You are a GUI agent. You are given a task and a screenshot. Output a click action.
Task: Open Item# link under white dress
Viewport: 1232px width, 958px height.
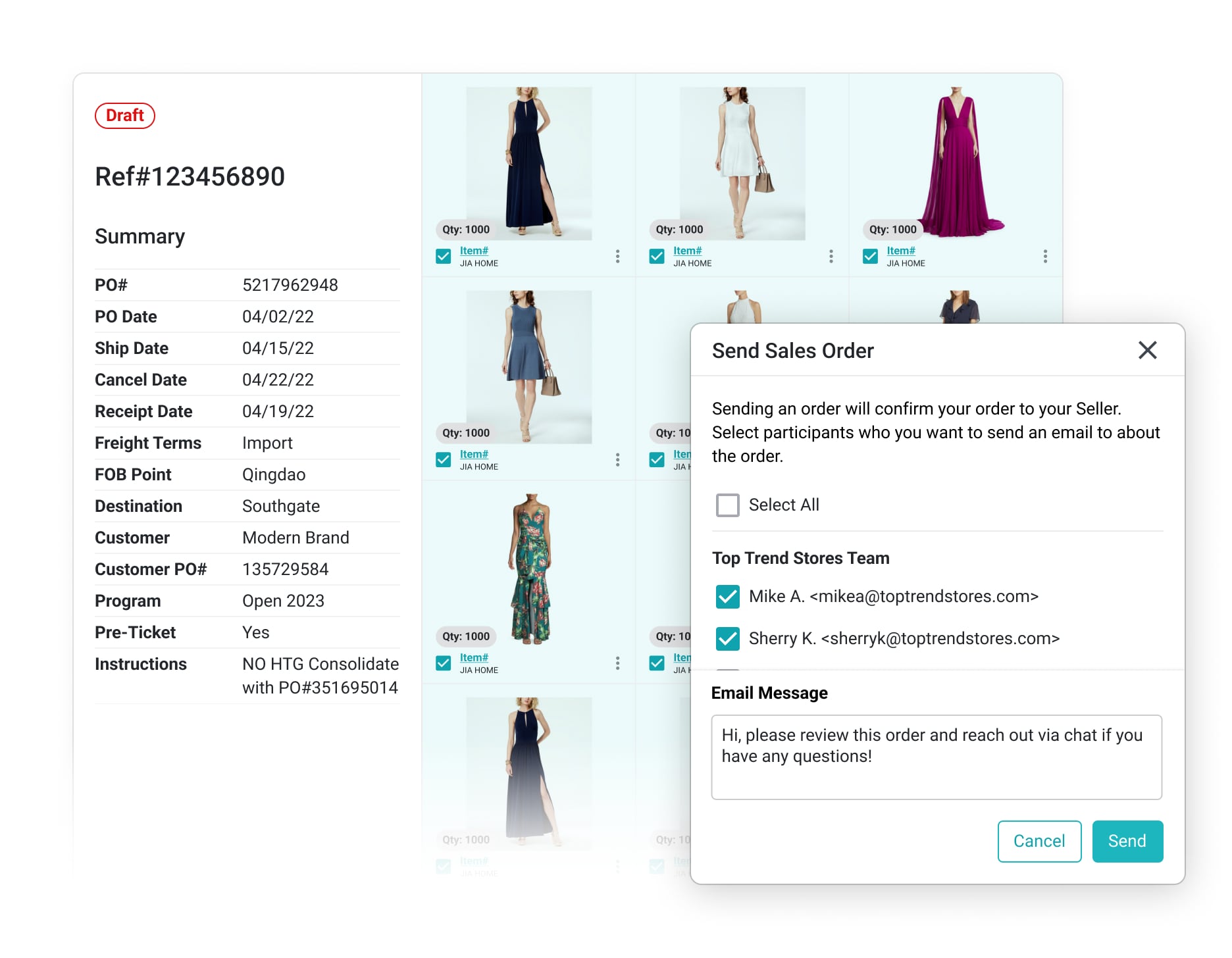click(x=687, y=251)
